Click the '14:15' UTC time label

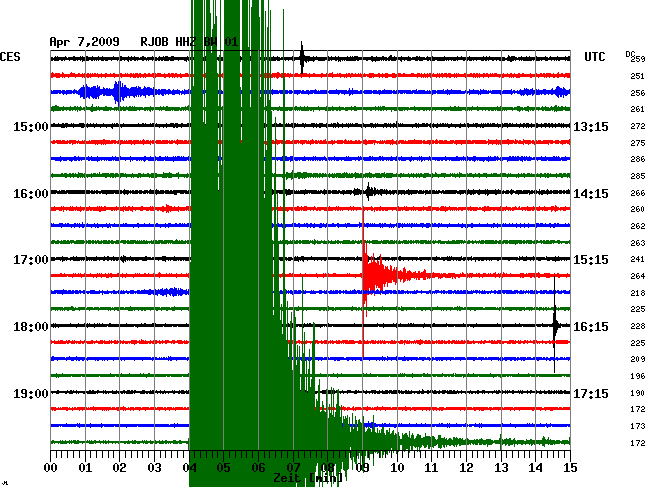pos(591,194)
